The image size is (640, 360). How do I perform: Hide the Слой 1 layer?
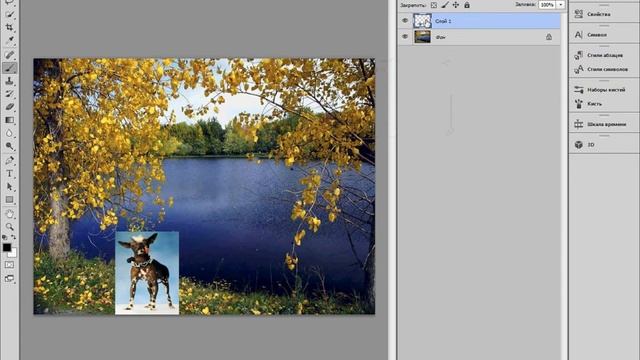click(x=405, y=20)
